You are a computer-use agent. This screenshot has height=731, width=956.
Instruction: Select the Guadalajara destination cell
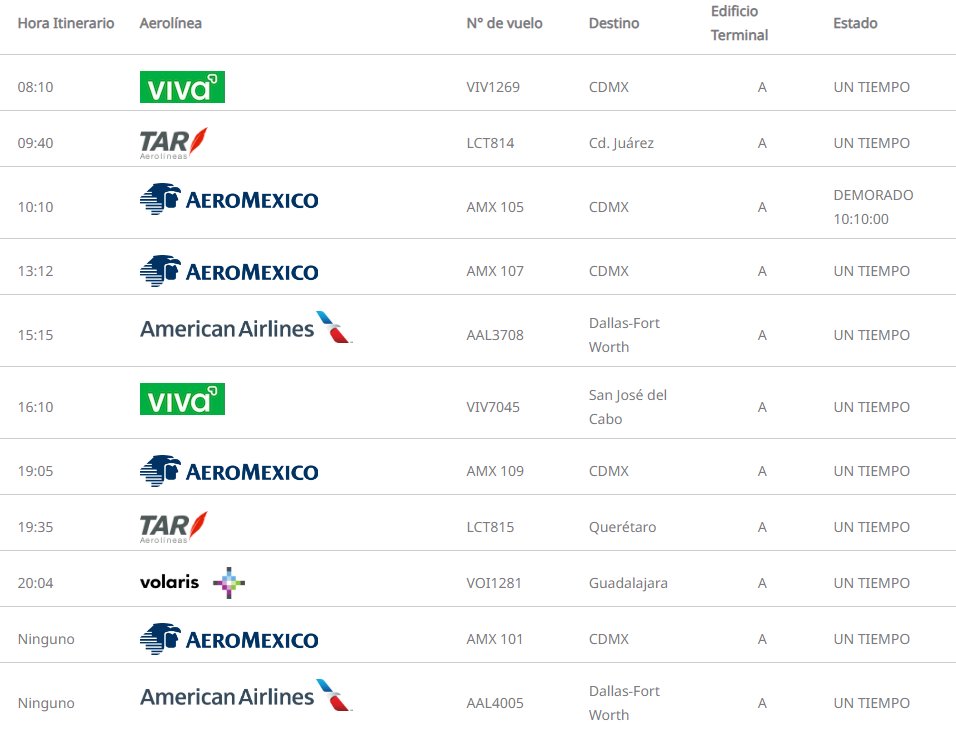[628, 583]
